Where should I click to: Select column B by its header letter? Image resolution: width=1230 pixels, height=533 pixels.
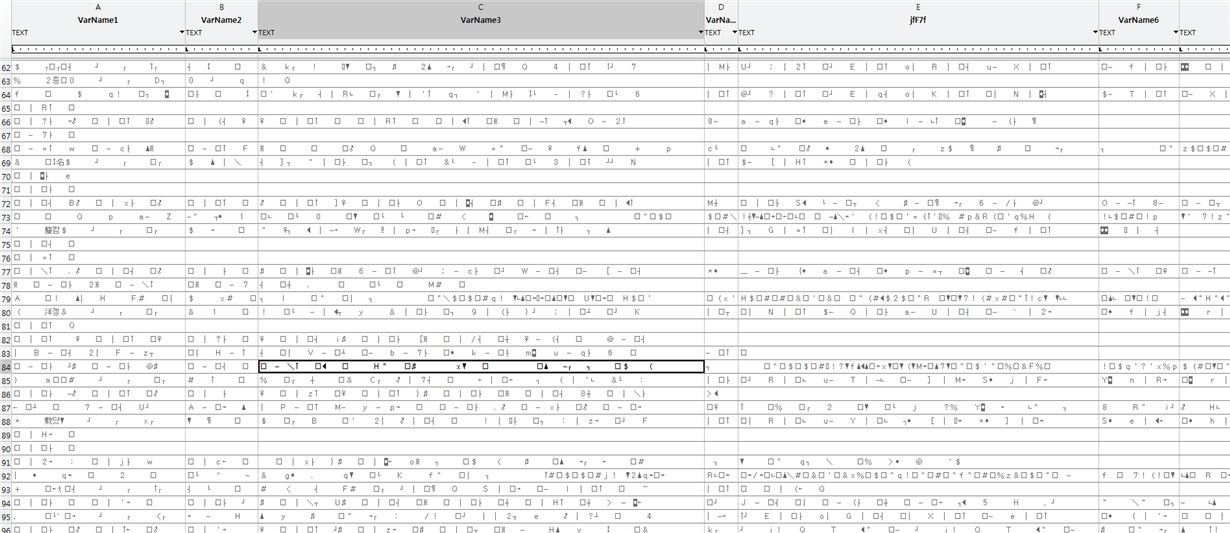[x=221, y=7]
